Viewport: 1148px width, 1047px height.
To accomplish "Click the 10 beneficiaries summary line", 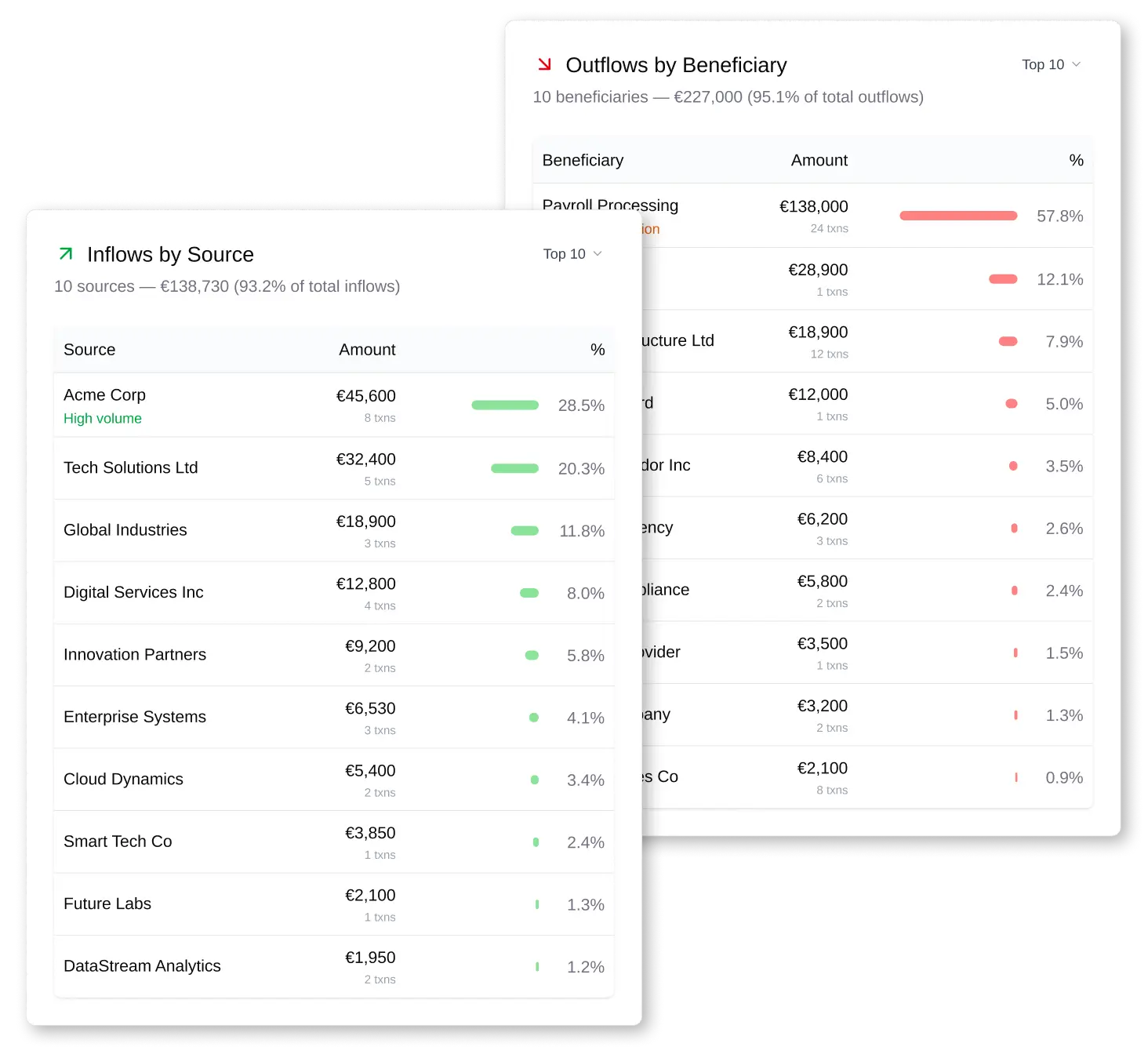I will [728, 97].
